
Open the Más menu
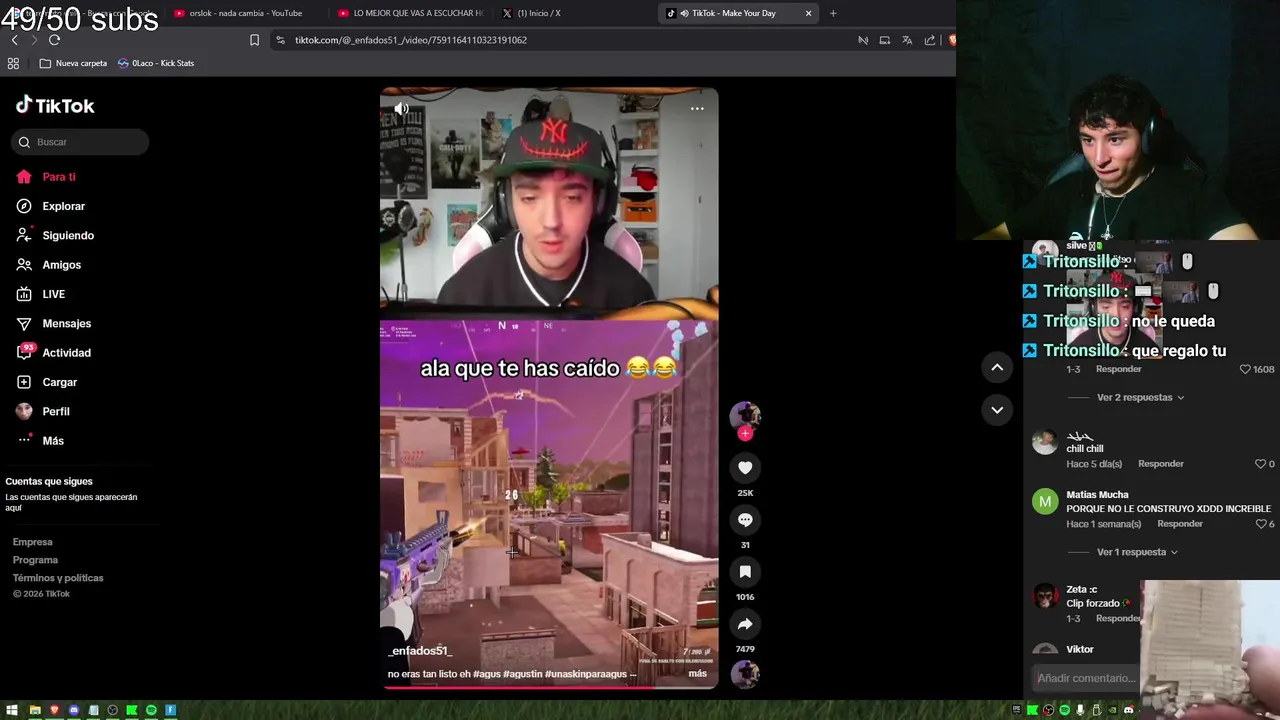(x=40, y=441)
